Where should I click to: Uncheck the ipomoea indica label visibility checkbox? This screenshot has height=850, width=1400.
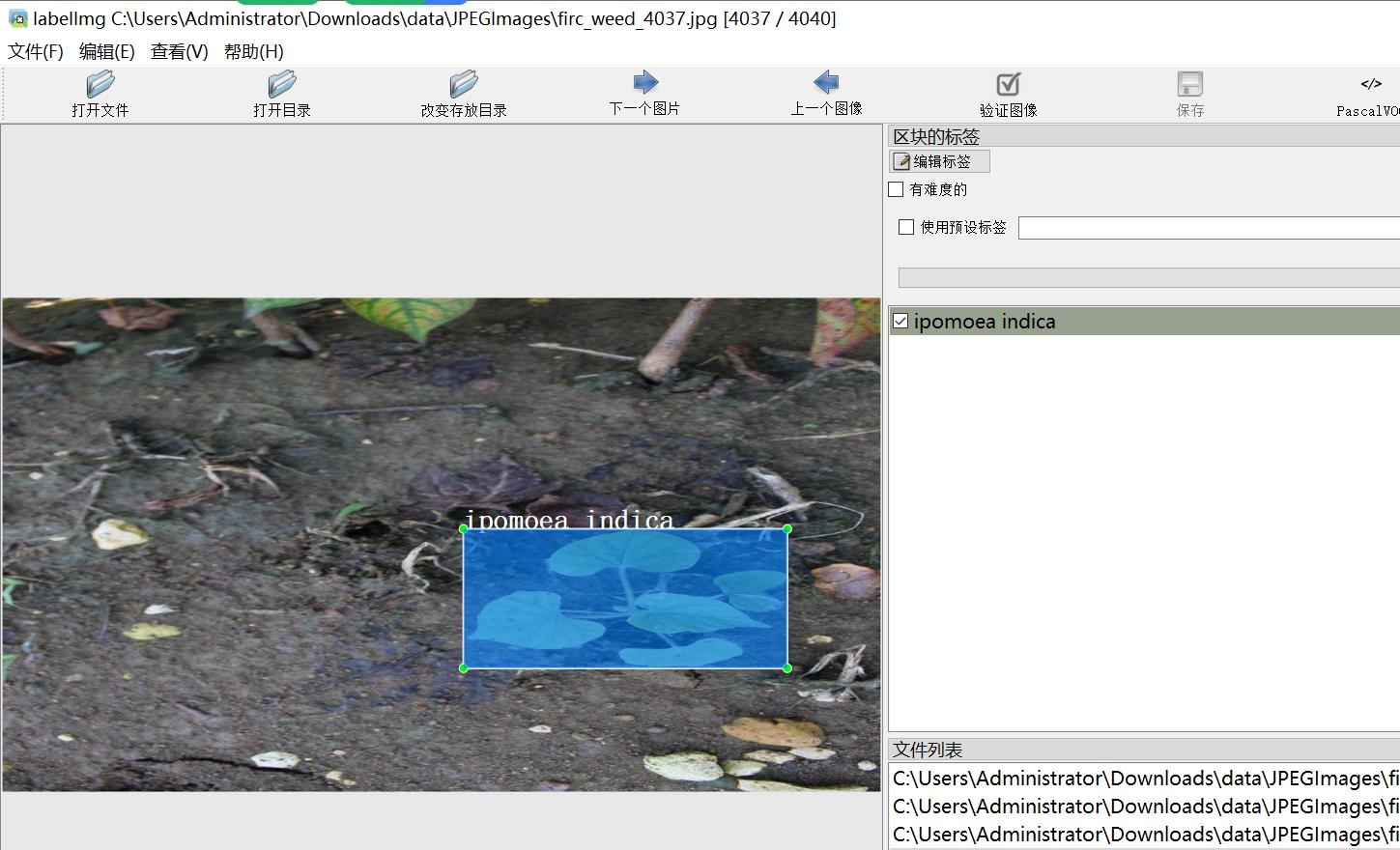[x=900, y=321]
